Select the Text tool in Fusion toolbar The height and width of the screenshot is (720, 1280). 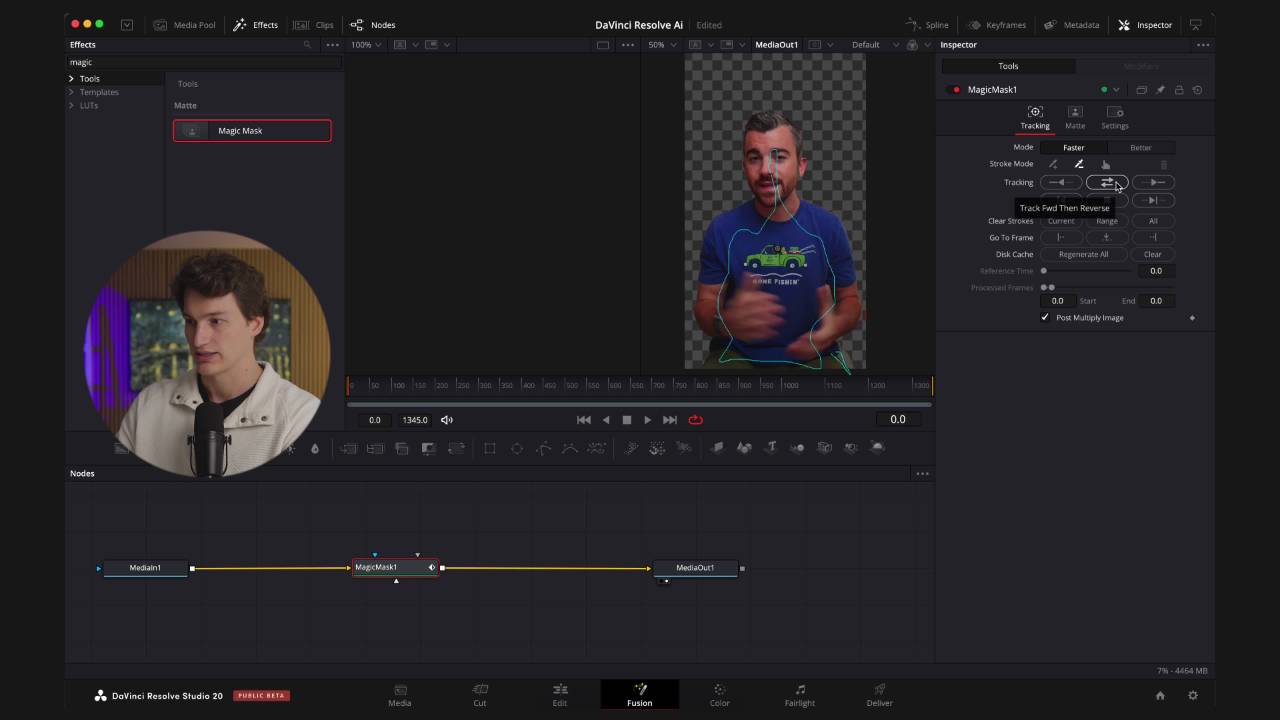point(771,448)
